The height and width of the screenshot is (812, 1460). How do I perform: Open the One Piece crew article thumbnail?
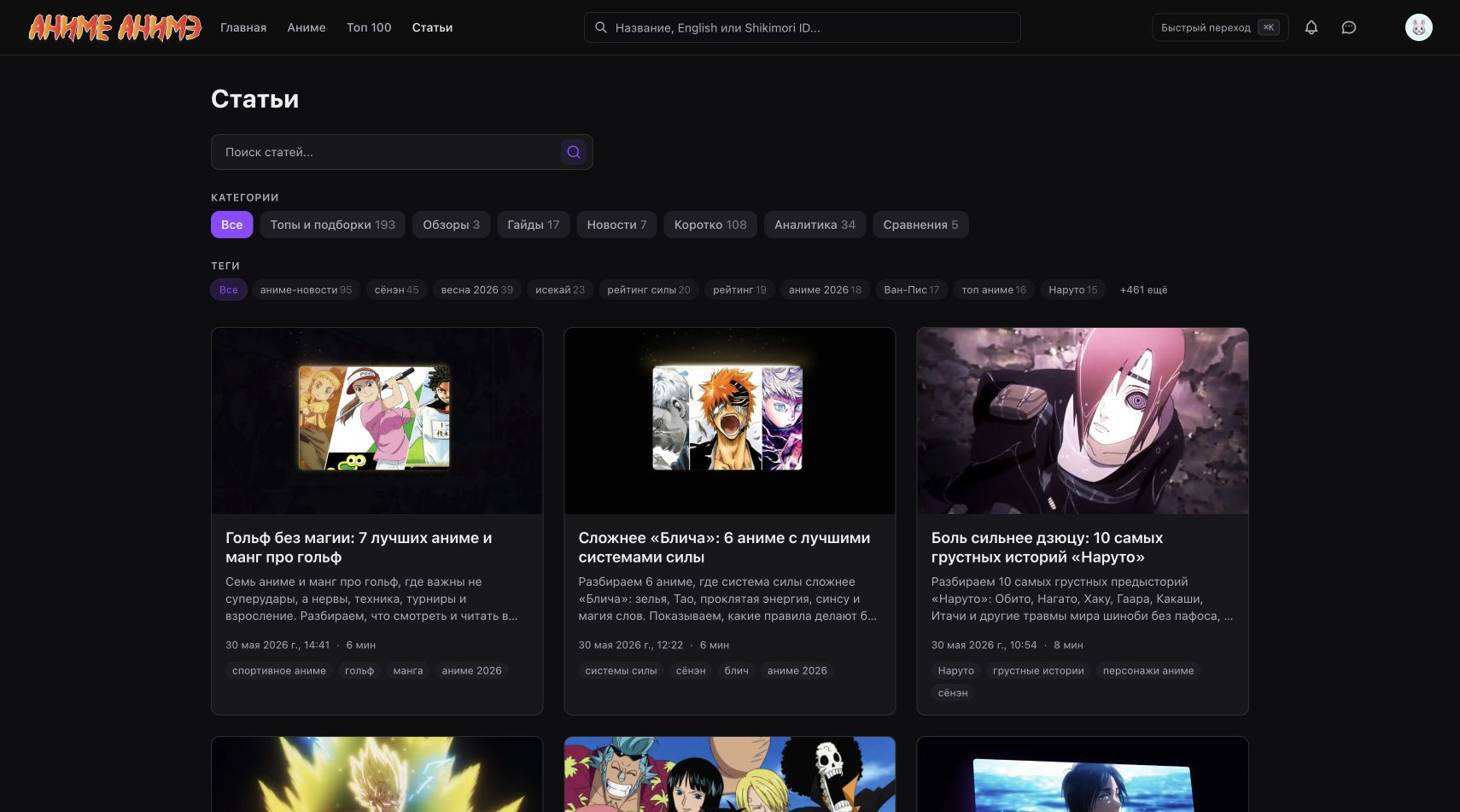(730, 774)
